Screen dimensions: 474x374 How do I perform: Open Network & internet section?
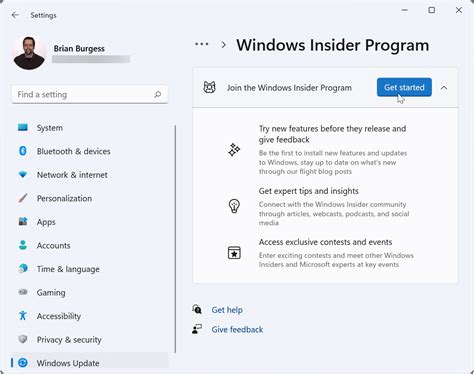click(x=90, y=175)
